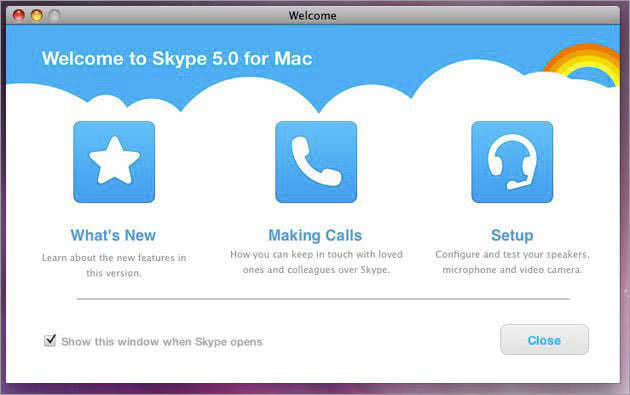Screen dimensions: 630x395
Task: Click the grayed-out zoom window button
Action: coord(54,15)
